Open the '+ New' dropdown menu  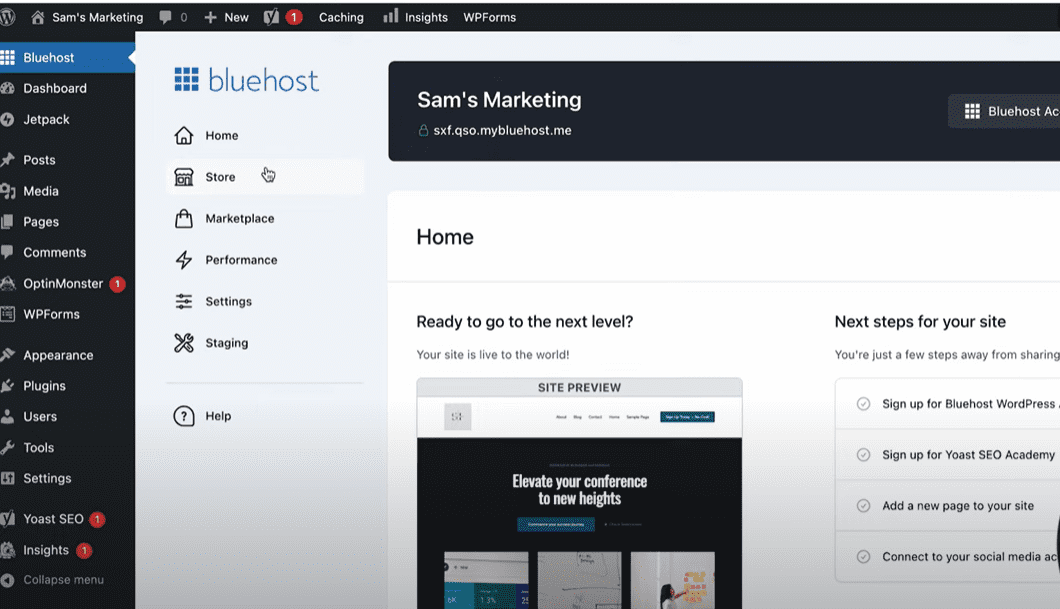click(x=226, y=16)
